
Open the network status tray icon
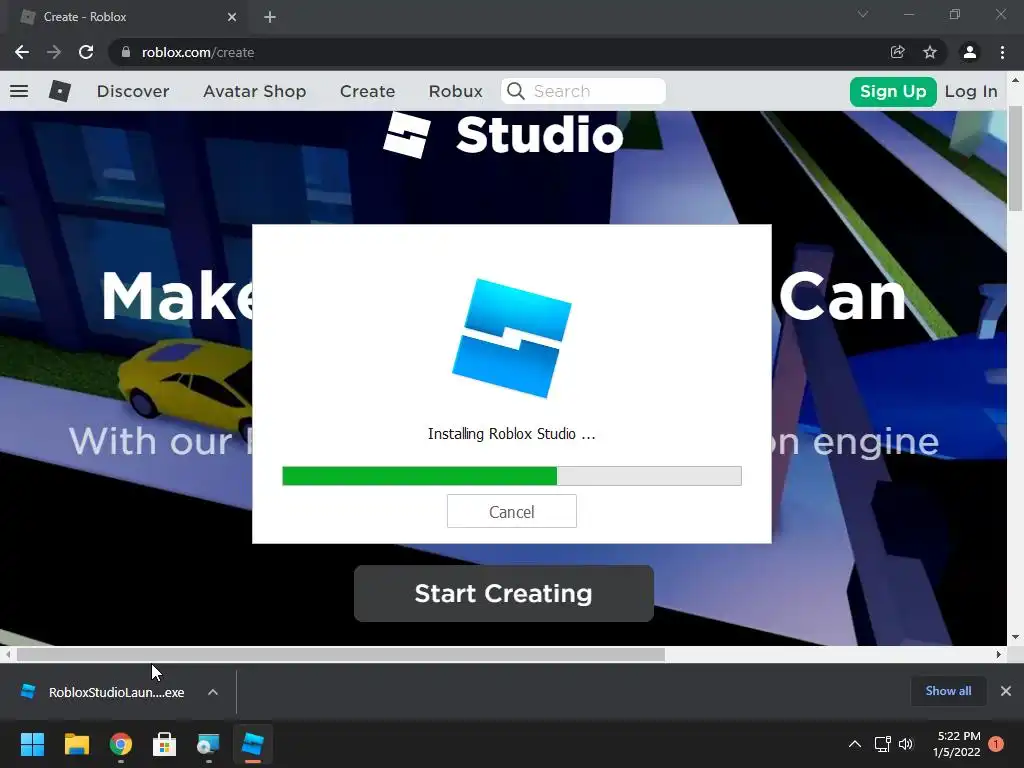[x=882, y=744]
